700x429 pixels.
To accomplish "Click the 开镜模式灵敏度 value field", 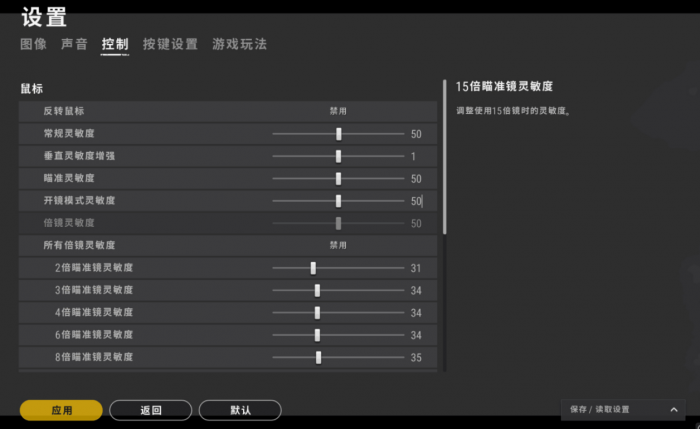I will pos(417,201).
